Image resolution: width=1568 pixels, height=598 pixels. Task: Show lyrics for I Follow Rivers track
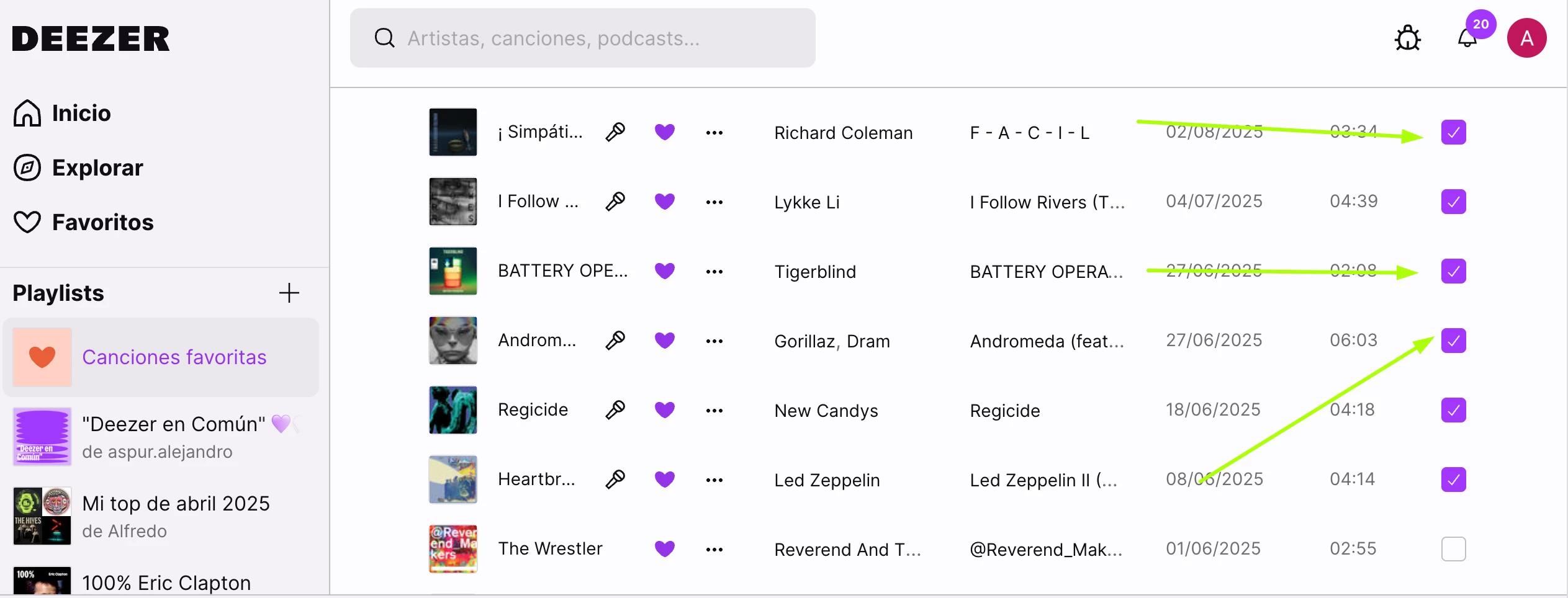click(615, 202)
